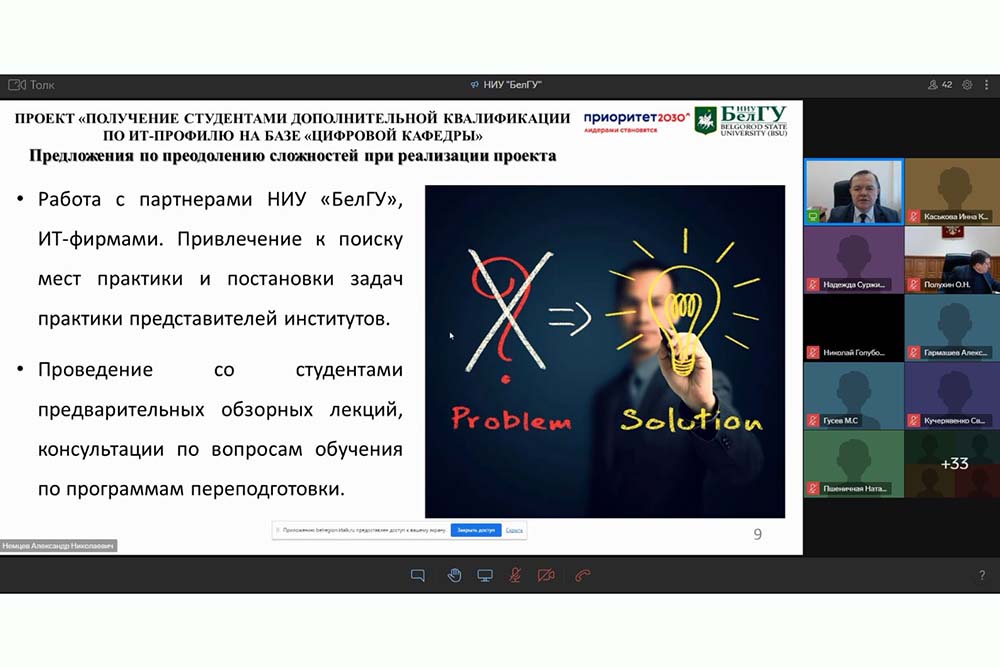Select Полухин О.Н. video tile
This screenshot has width=1000, height=668.
[x=952, y=260]
